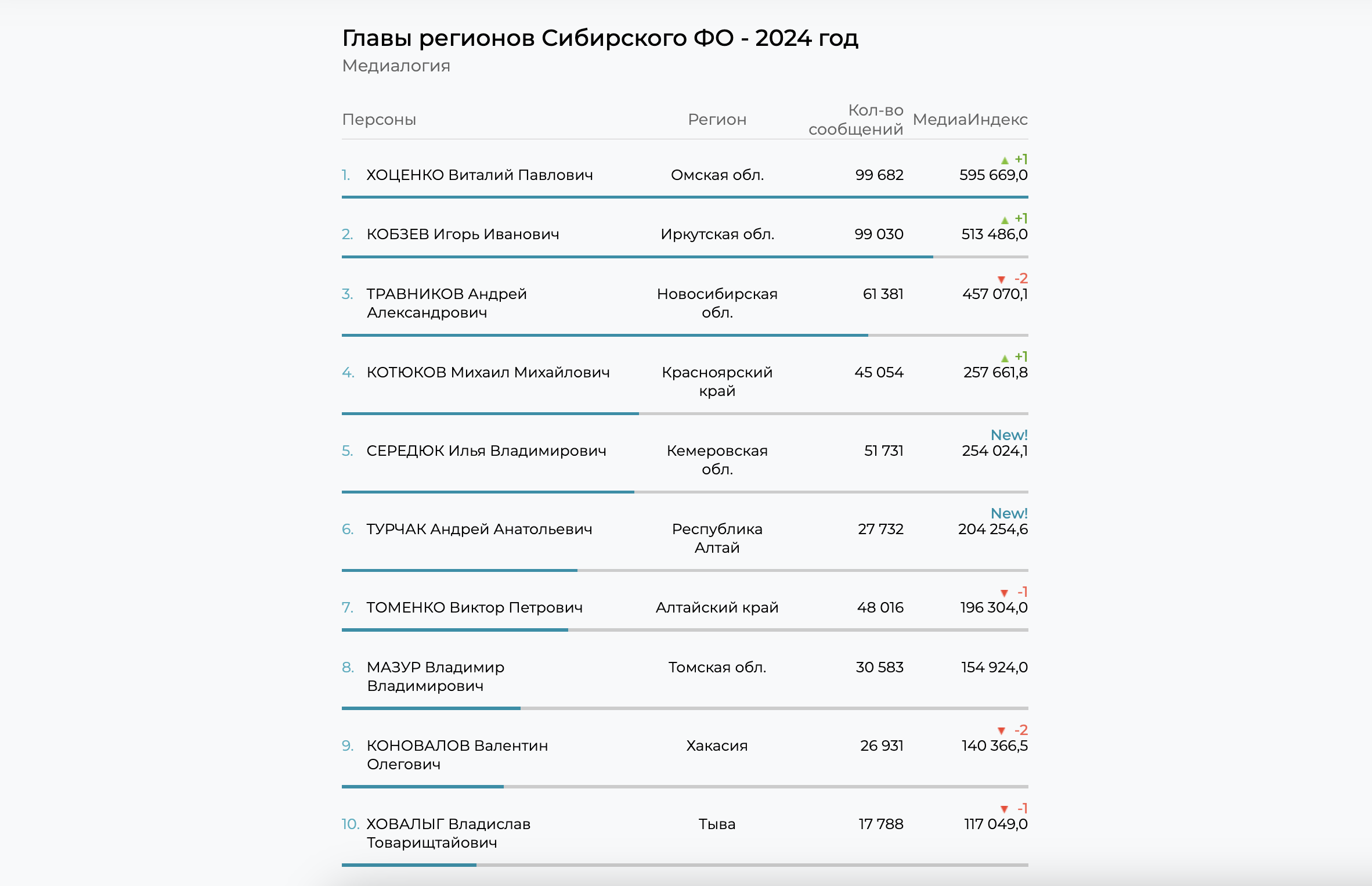Click red down arrow in ТОМЕНКО's row
1372x886 pixels.
[1004, 593]
